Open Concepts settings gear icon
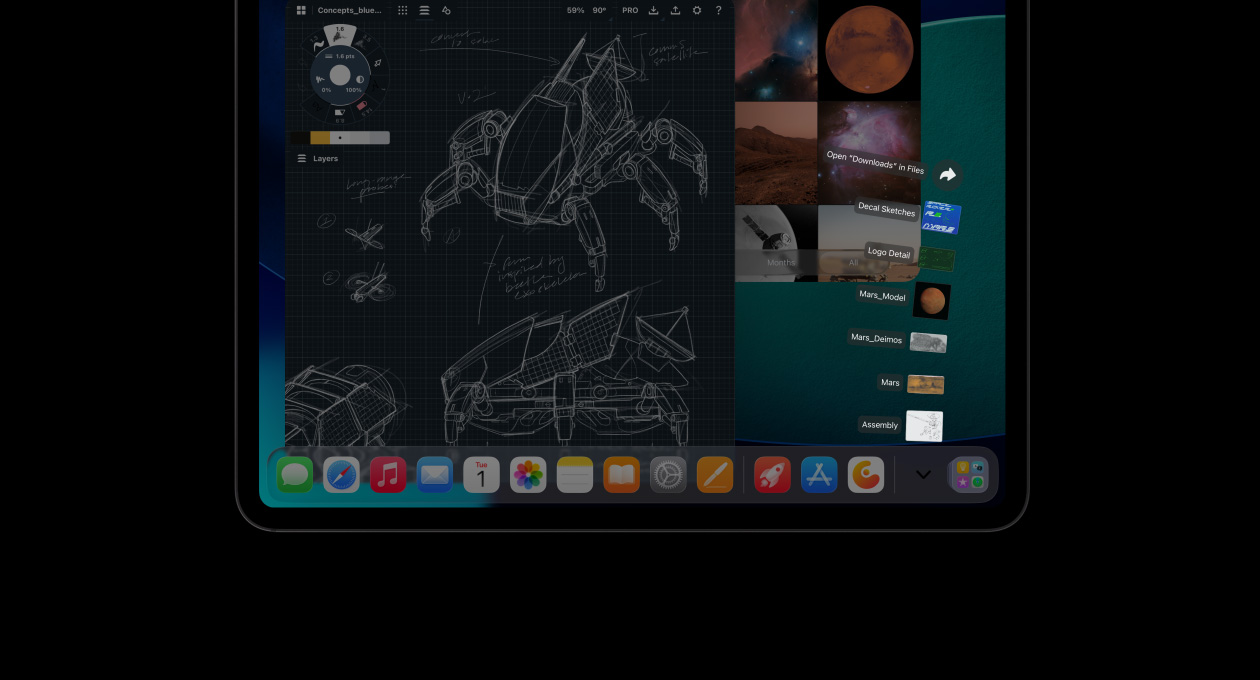Screen dimensions: 1260x680 [x=697, y=10]
